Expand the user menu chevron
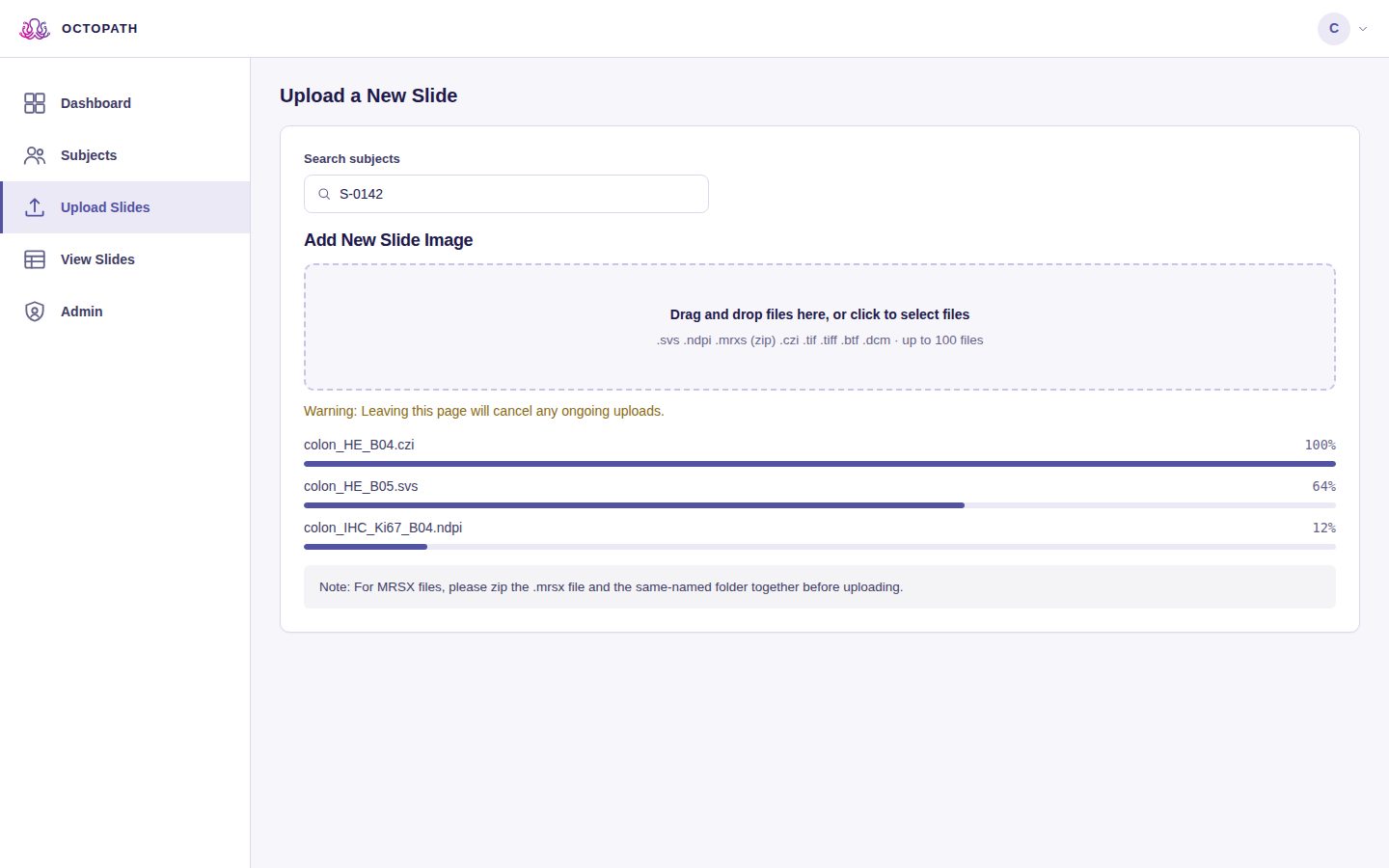 pos(1363,29)
